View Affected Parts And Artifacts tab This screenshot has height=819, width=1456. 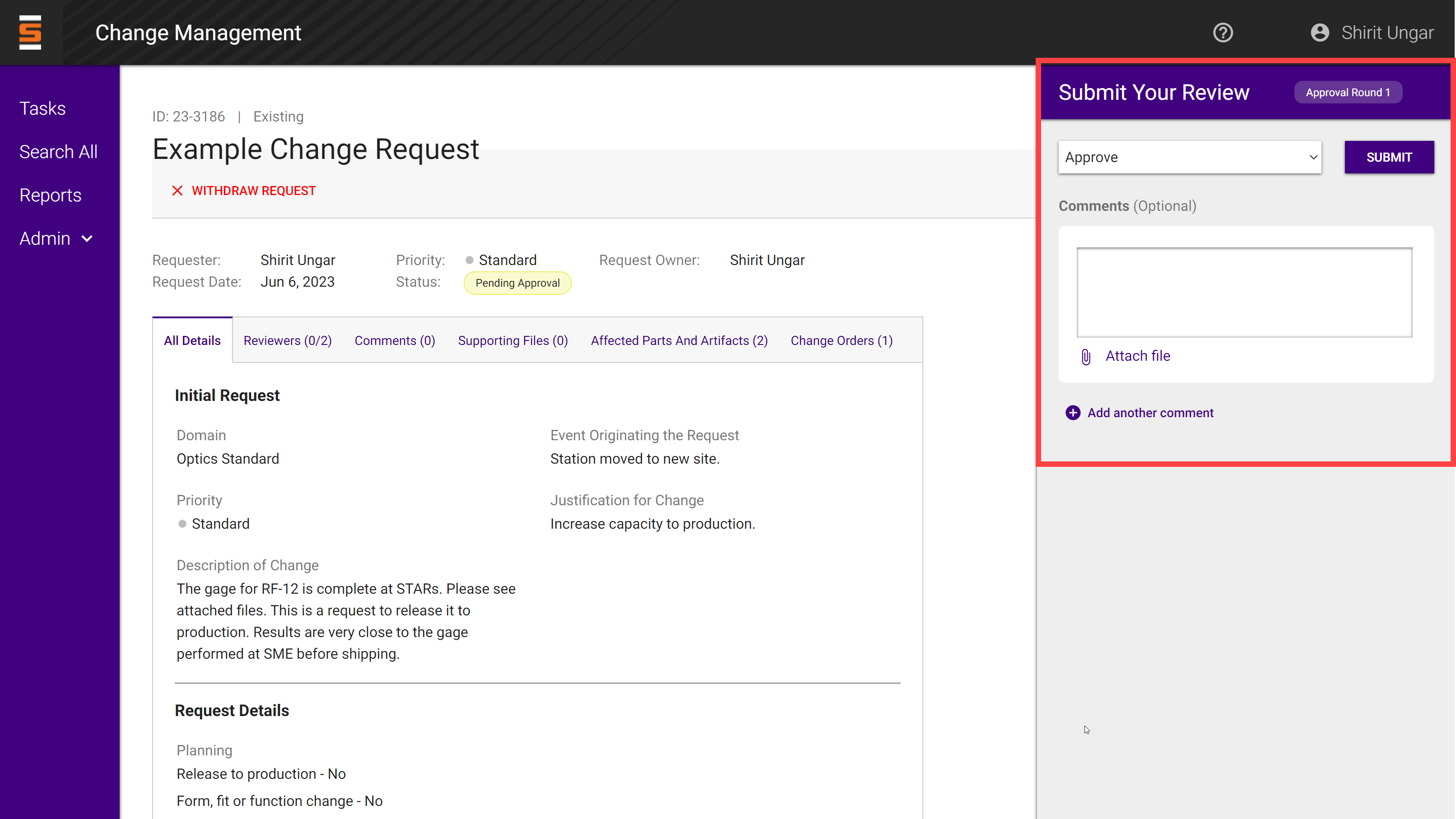point(679,340)
